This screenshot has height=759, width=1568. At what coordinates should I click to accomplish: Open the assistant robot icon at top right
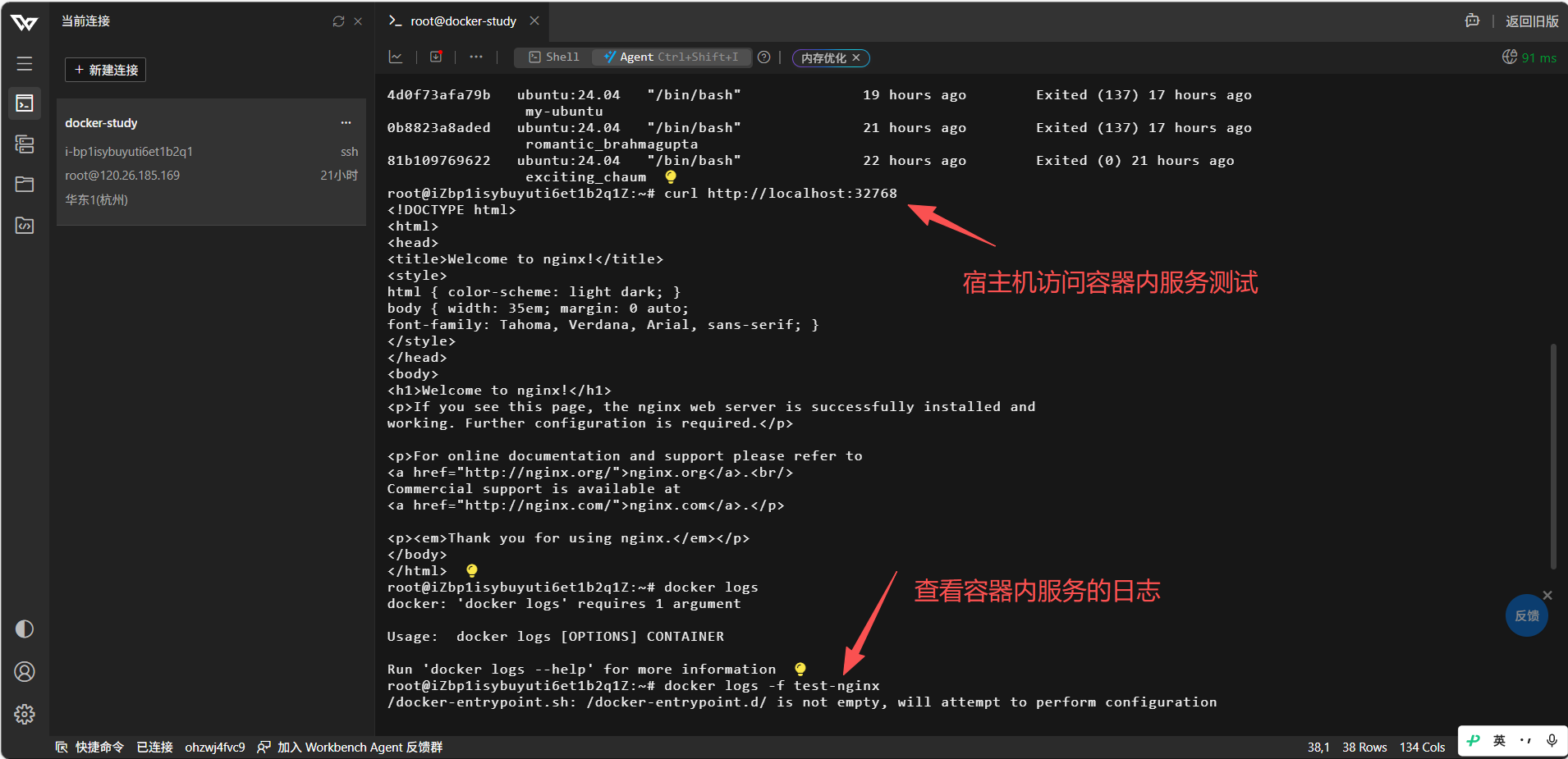(x=1473, y=21)
